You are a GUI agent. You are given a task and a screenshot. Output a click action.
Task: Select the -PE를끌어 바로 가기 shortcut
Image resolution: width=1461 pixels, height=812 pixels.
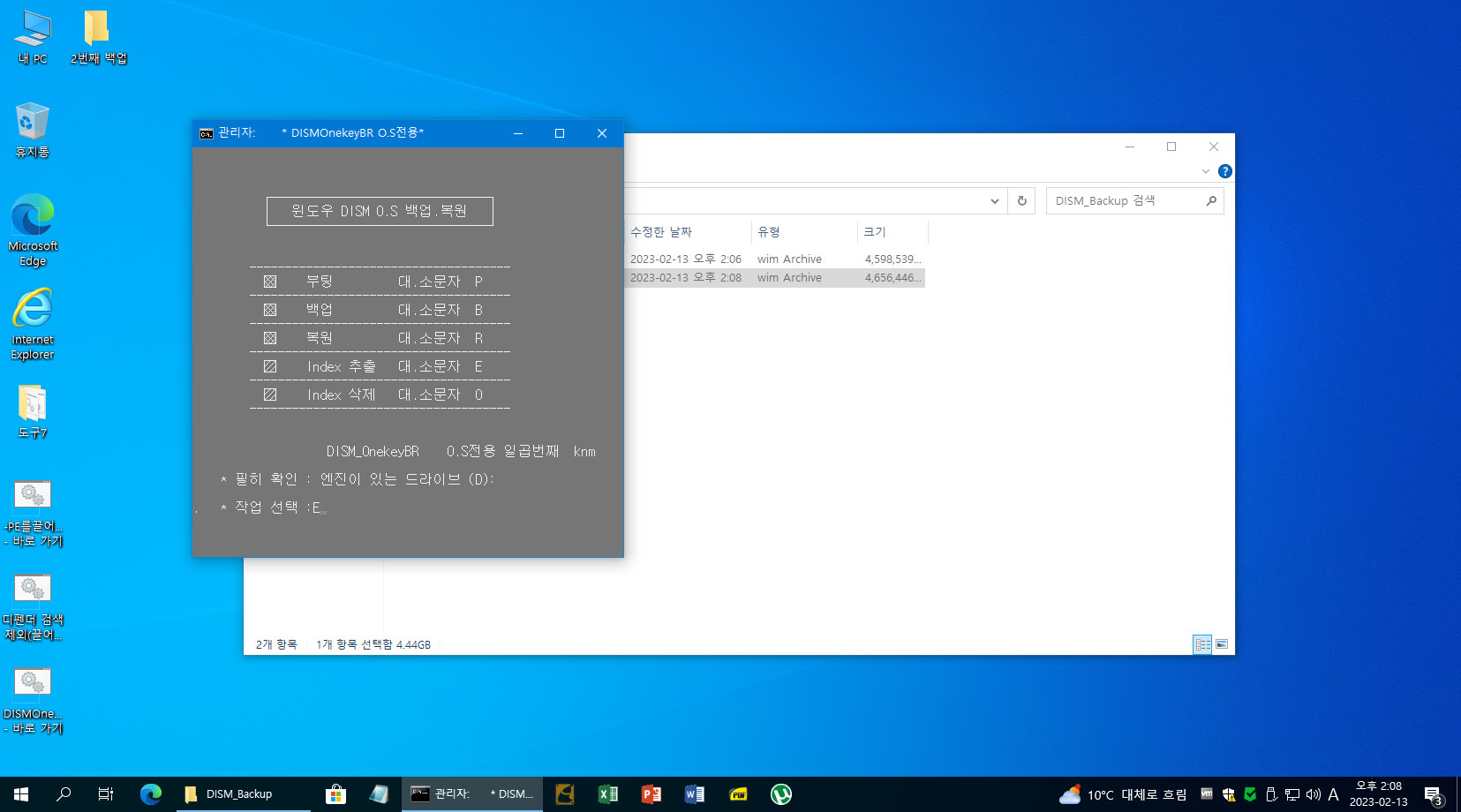(x=33, y=513)
